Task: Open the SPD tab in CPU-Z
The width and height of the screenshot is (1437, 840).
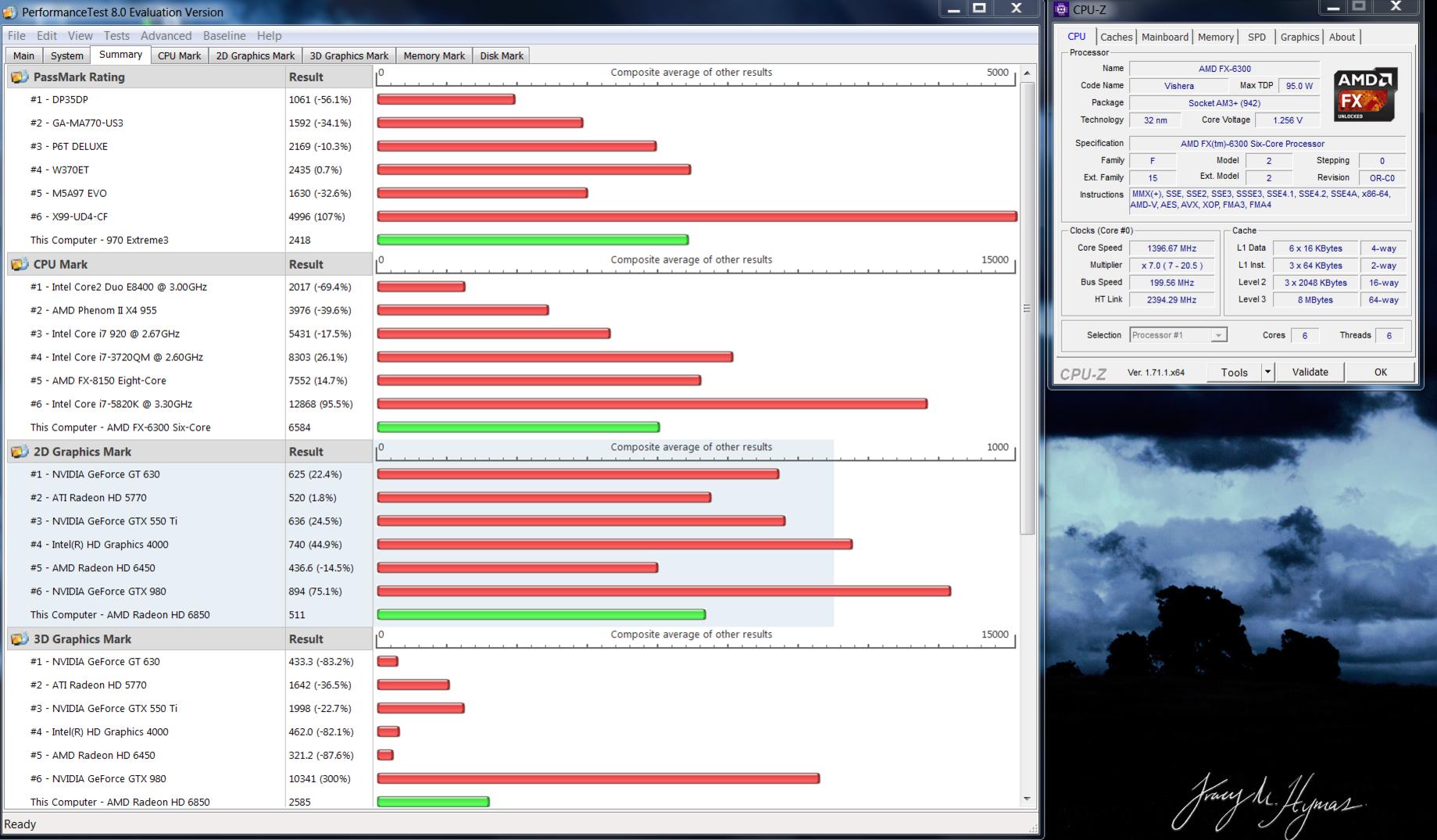Action: click(1256, 37)
